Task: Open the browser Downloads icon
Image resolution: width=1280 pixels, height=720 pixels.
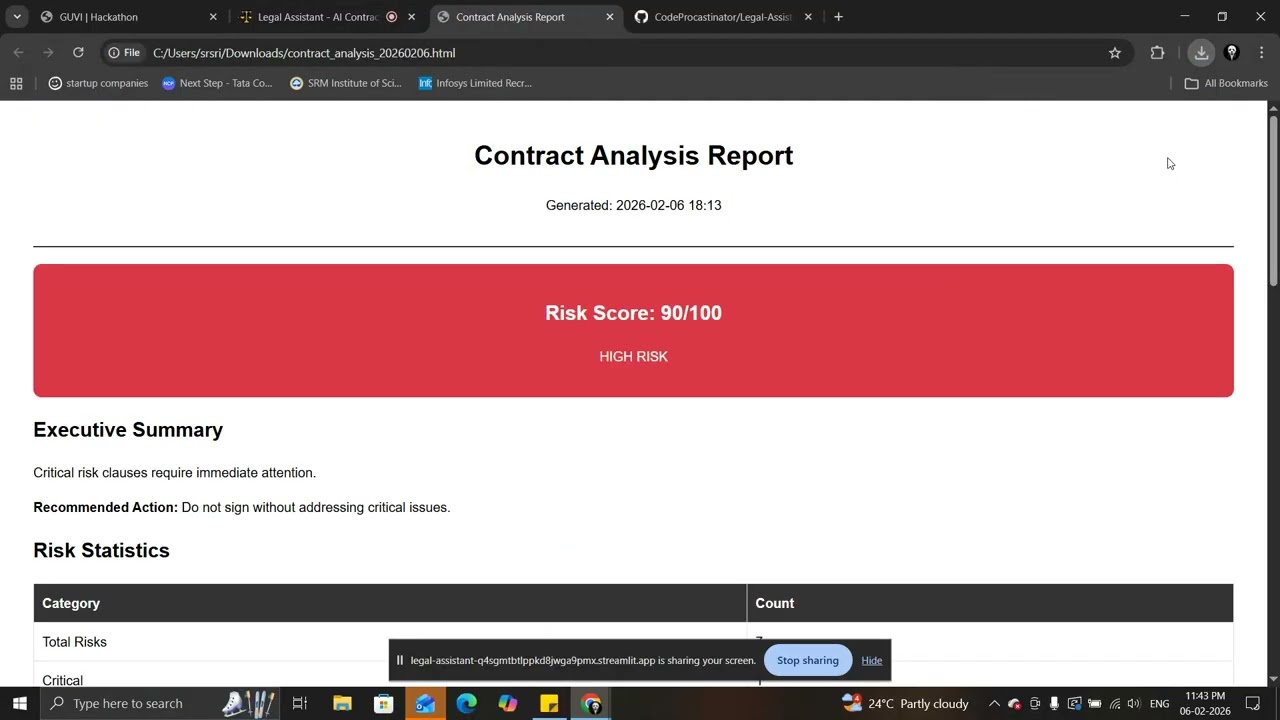Action: [1201, 53]
